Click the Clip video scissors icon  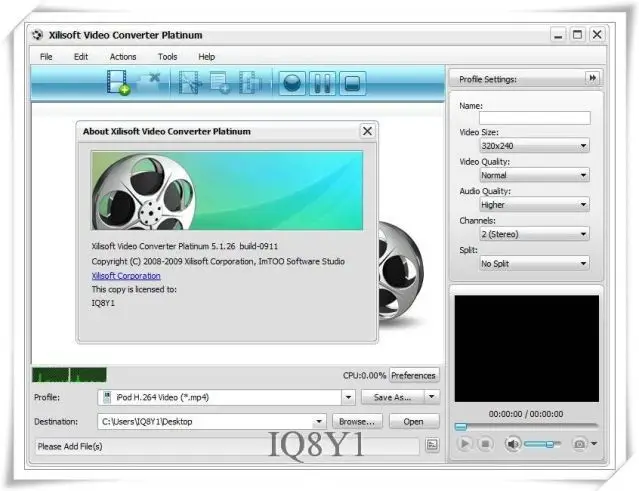[x=190, y=83]
